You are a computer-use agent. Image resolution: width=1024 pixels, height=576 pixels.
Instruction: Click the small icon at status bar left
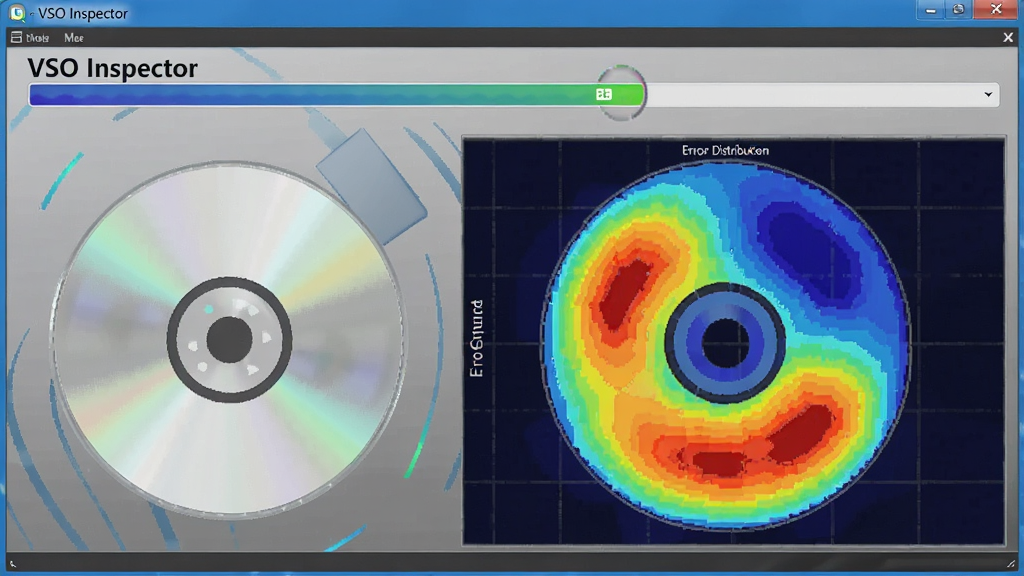click(x=12, y=563)
